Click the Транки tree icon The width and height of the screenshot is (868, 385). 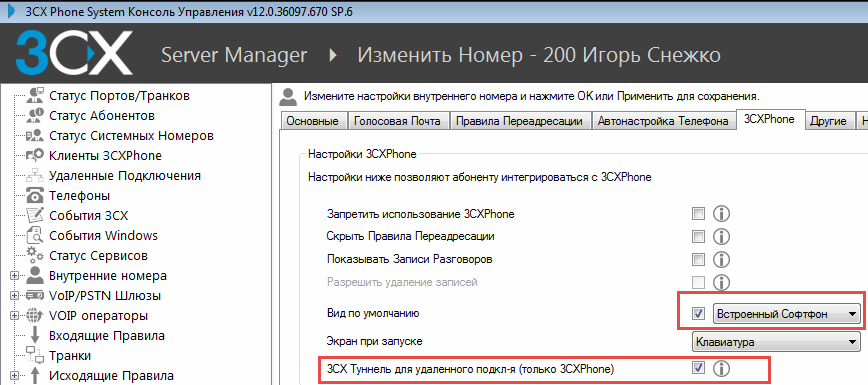pos(35,356)
